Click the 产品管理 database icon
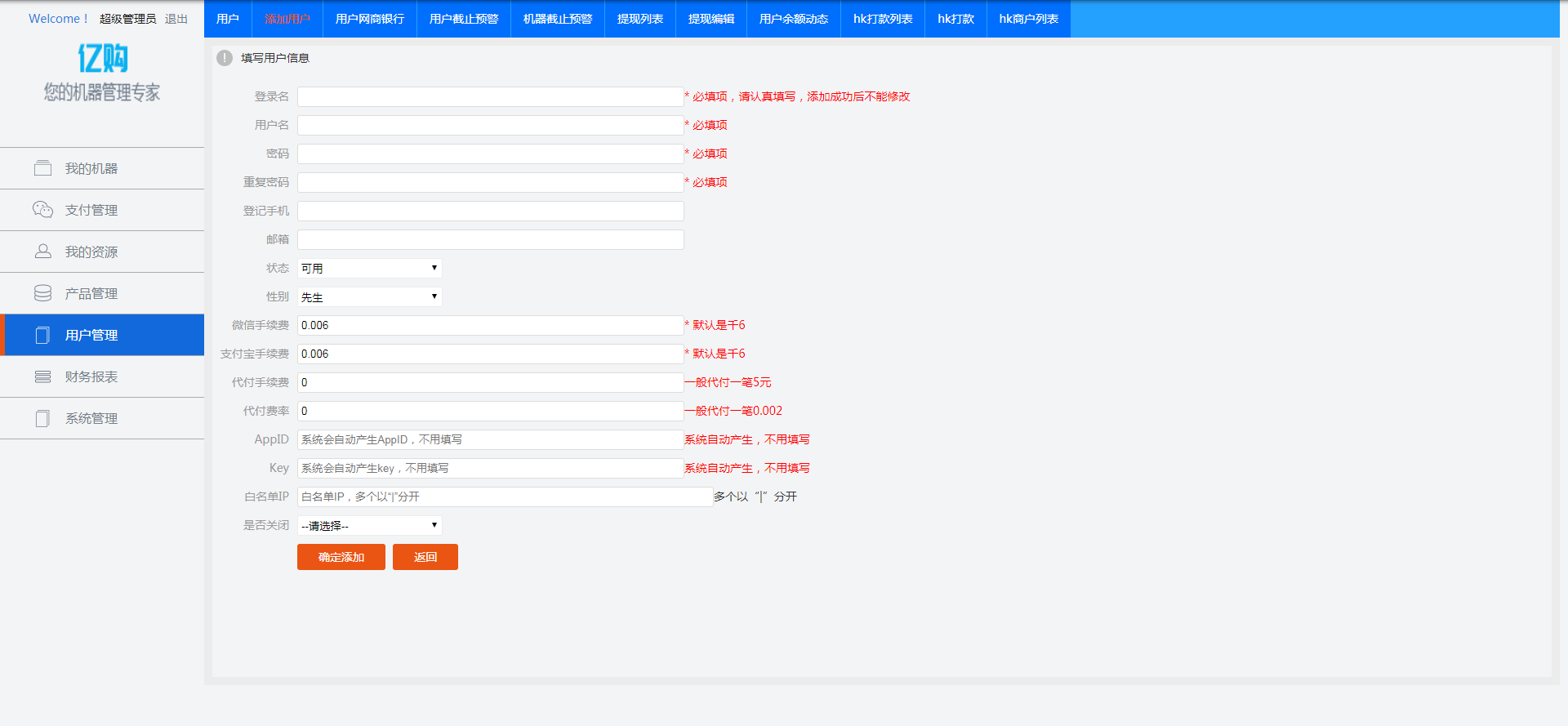1568x726 pixels. [x=42, y=293]
